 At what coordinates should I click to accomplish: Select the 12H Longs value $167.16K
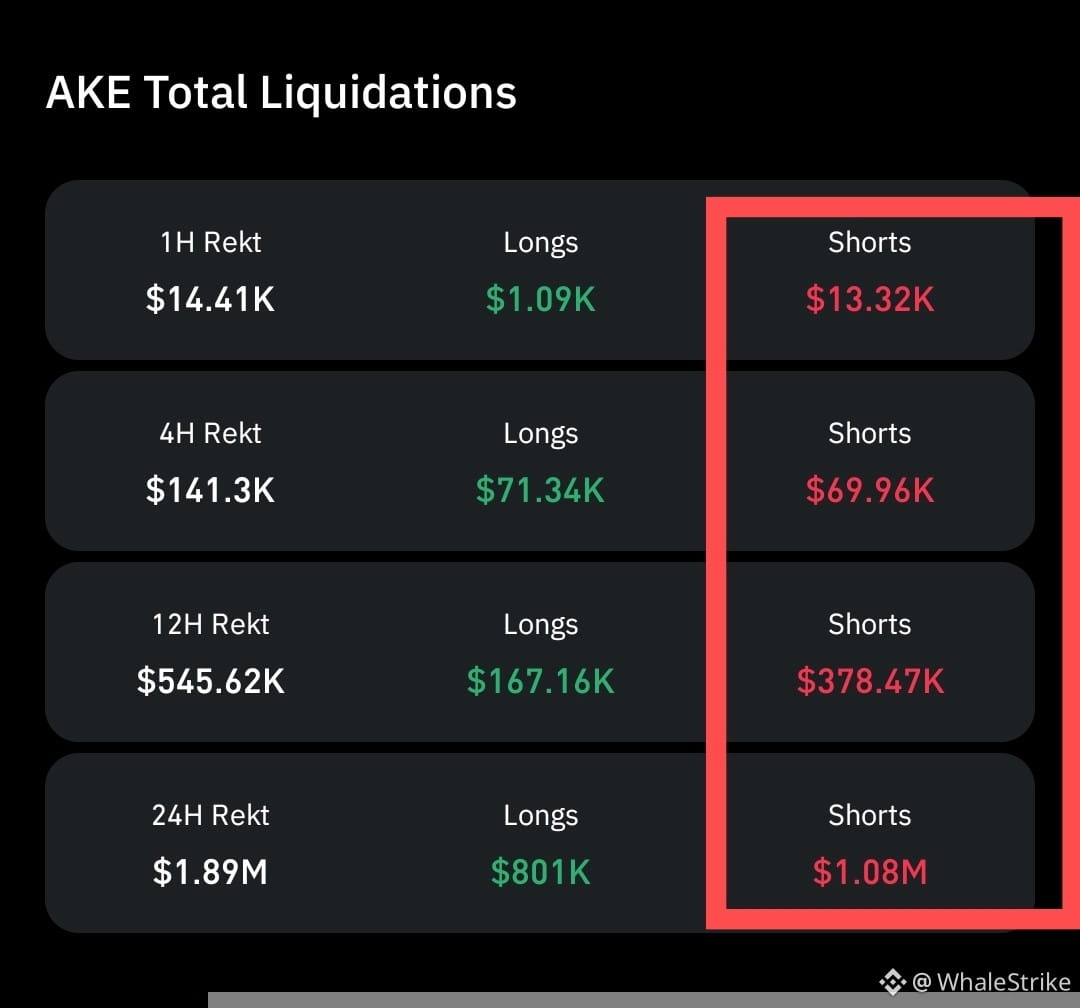point(541,681)
